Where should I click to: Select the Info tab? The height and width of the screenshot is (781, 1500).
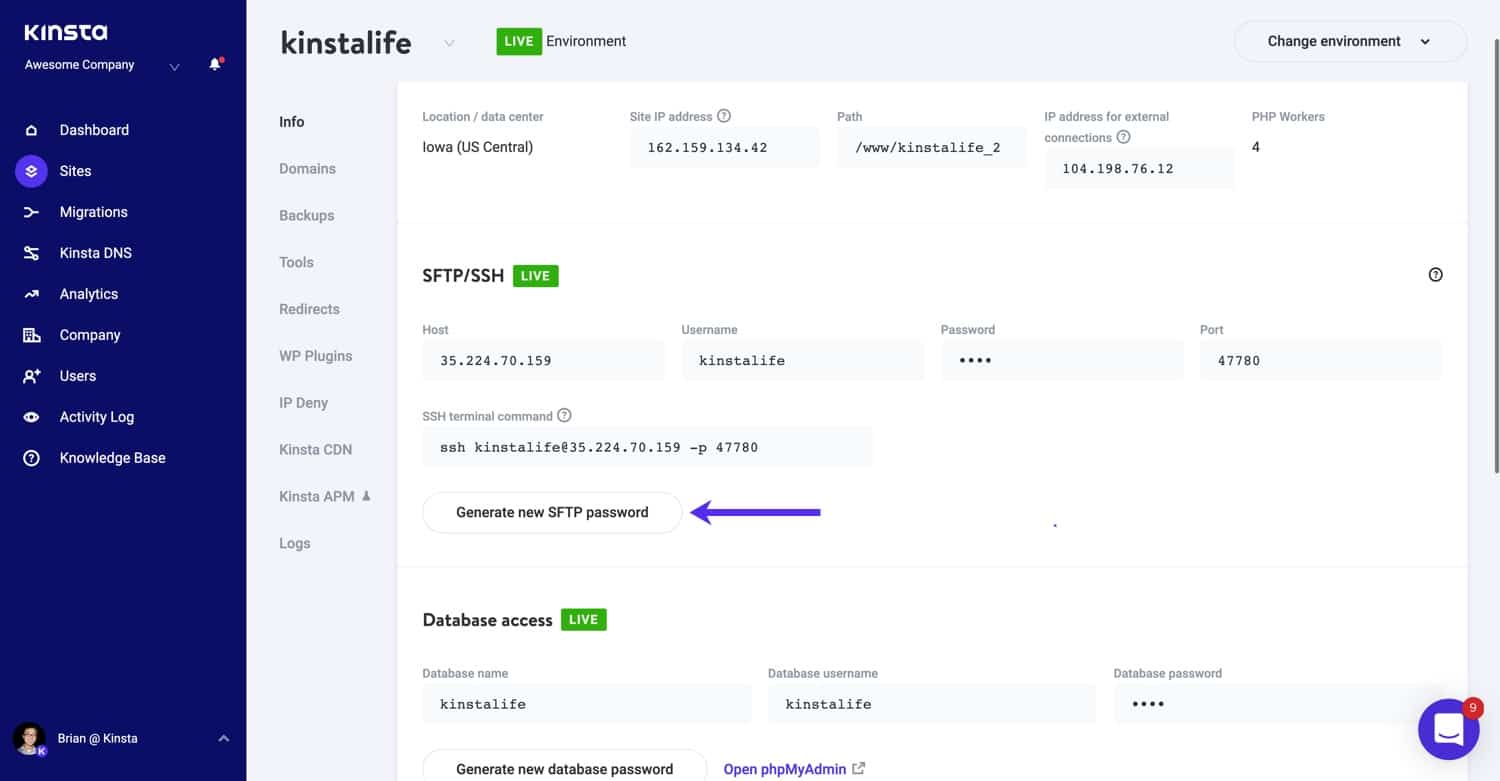[x=291, y=122]
